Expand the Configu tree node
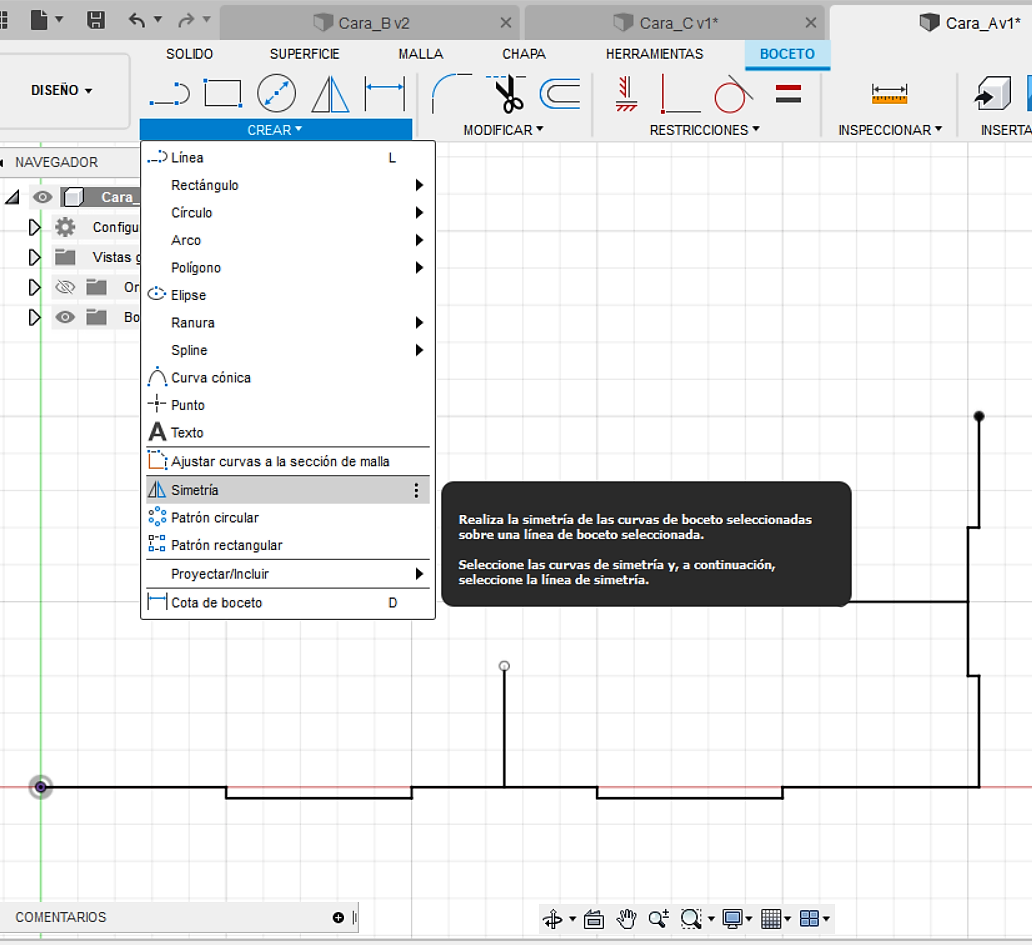Viewport: 1032px width, 945px height. tap(34, 227)
